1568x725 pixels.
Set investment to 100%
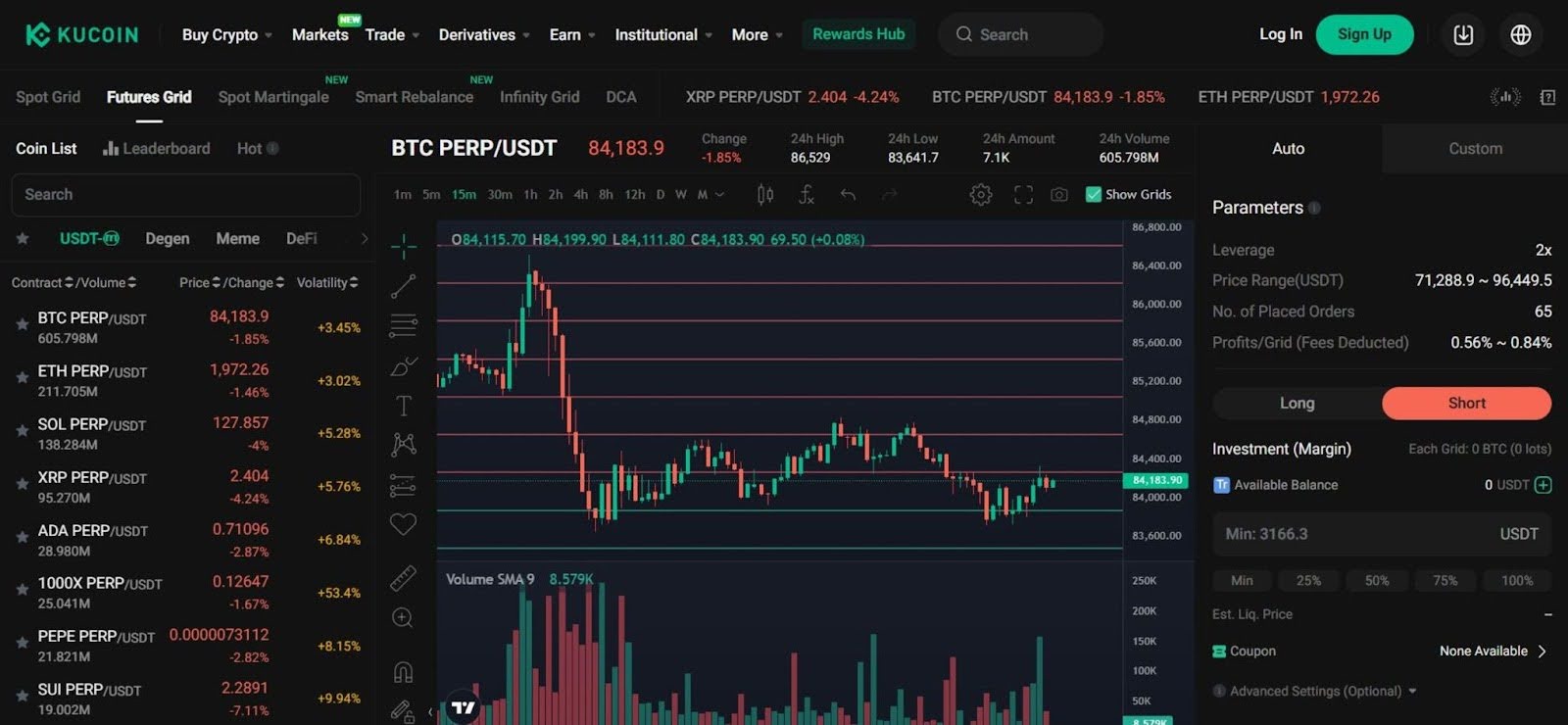point(1517,580)
